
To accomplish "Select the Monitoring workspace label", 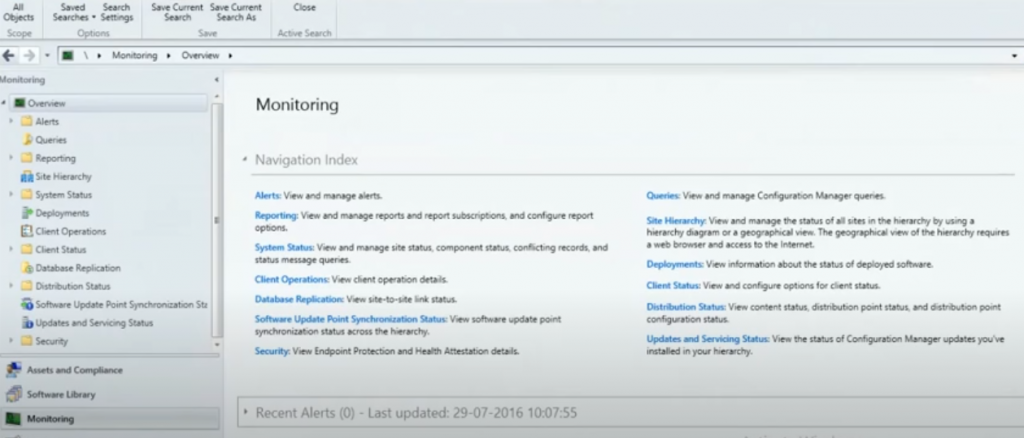I will click(50, 418).
